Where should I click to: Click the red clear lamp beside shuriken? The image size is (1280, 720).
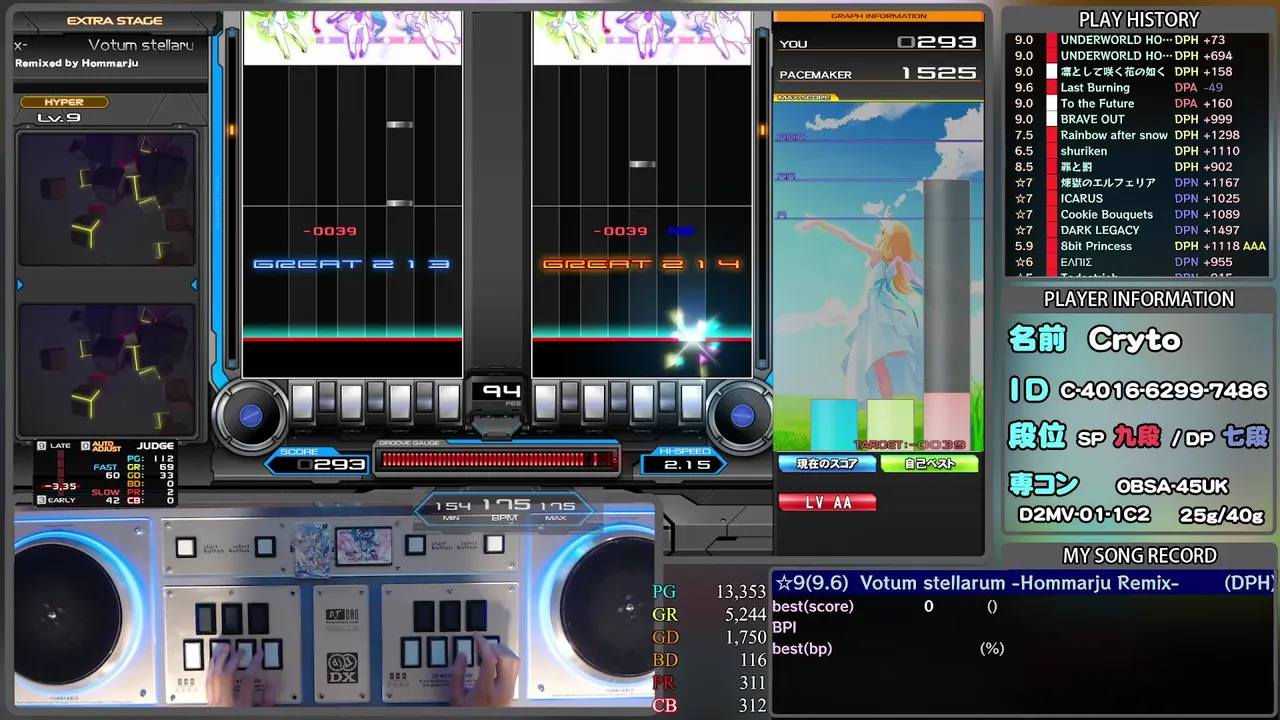point(1051,151)
